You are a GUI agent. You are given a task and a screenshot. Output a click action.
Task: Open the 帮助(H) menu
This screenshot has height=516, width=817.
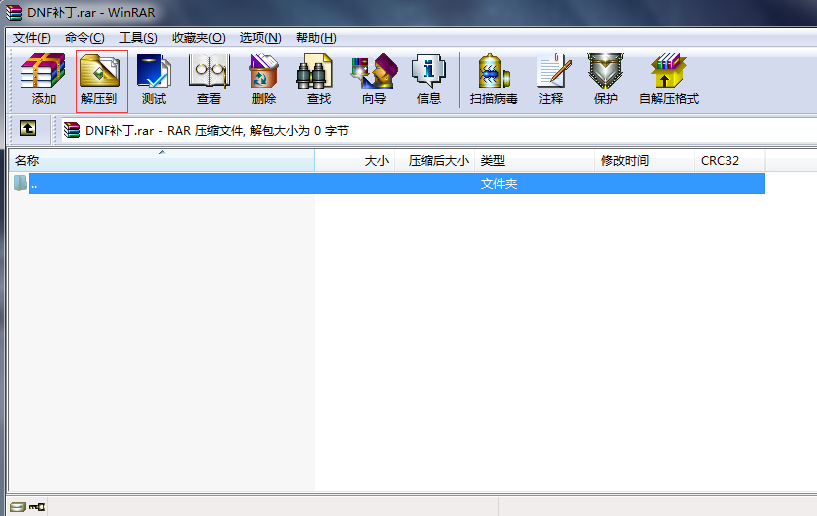(316, 38)
